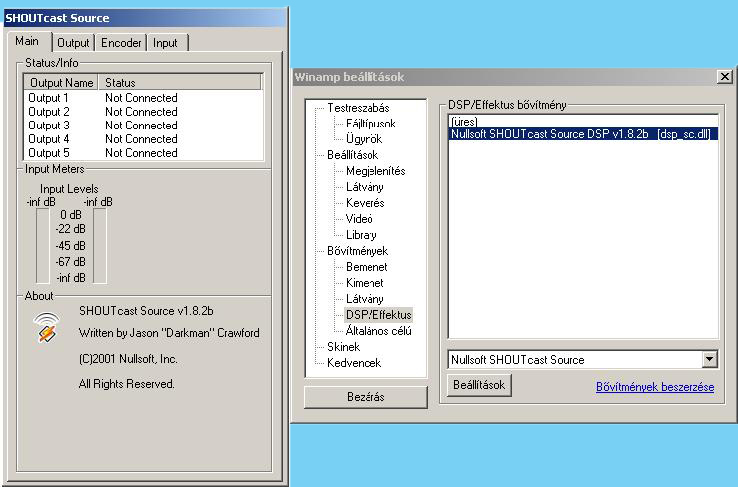Select the Beállítások tree node
The height and width of the screenshot is (487, 738).
click(353, 155)
